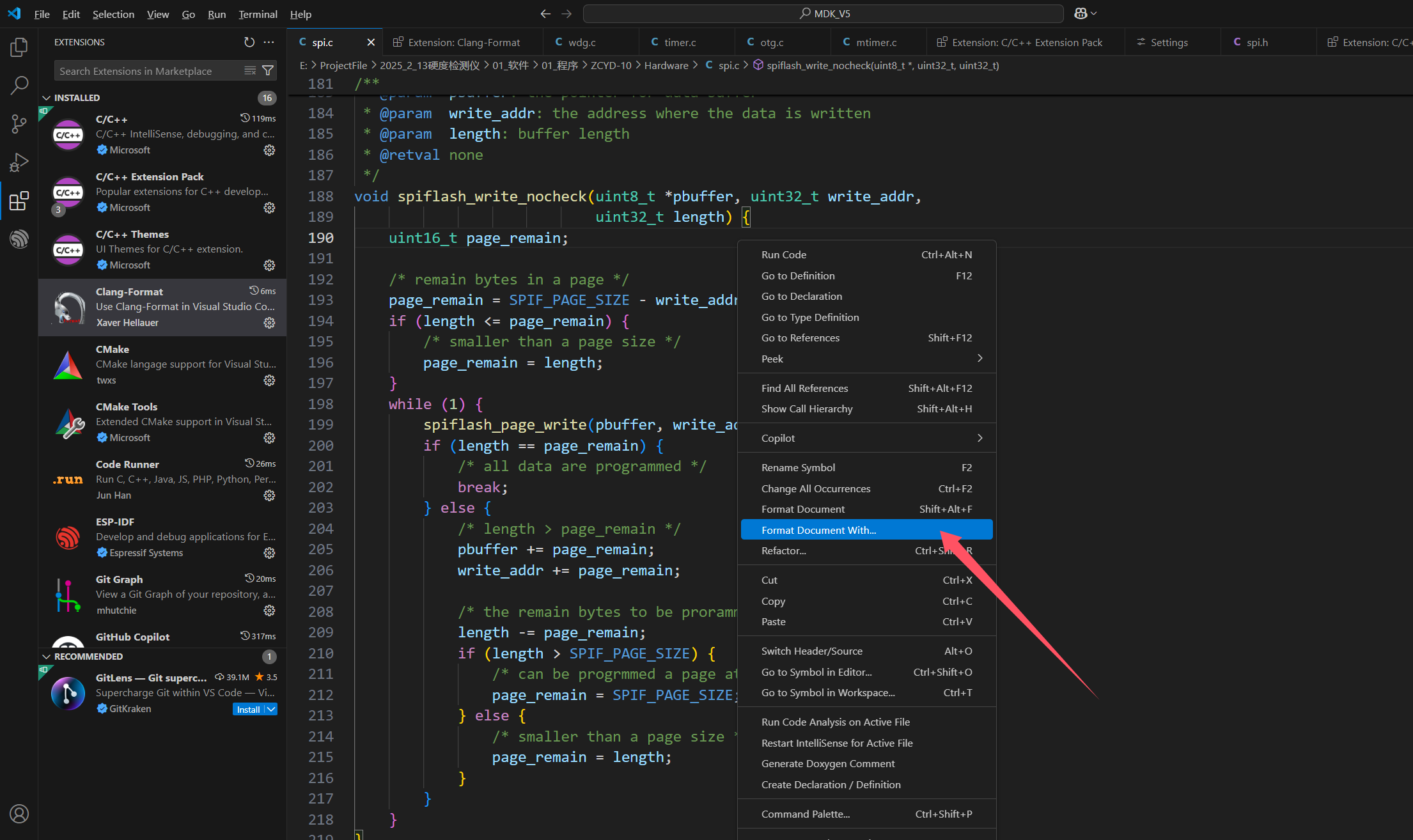Image resolution: width=1413 pixels, height=840 pixels.
Task: Refresh the installed extensions list
Action: (x=249, y=42)
